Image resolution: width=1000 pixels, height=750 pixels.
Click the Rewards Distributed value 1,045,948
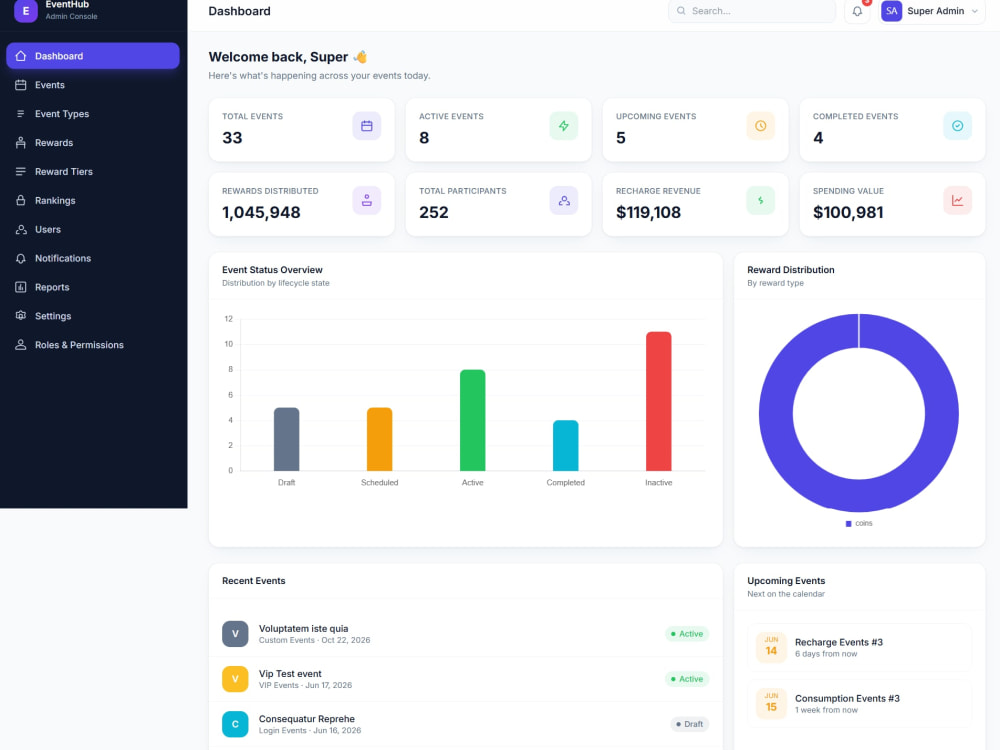[261, 212]
